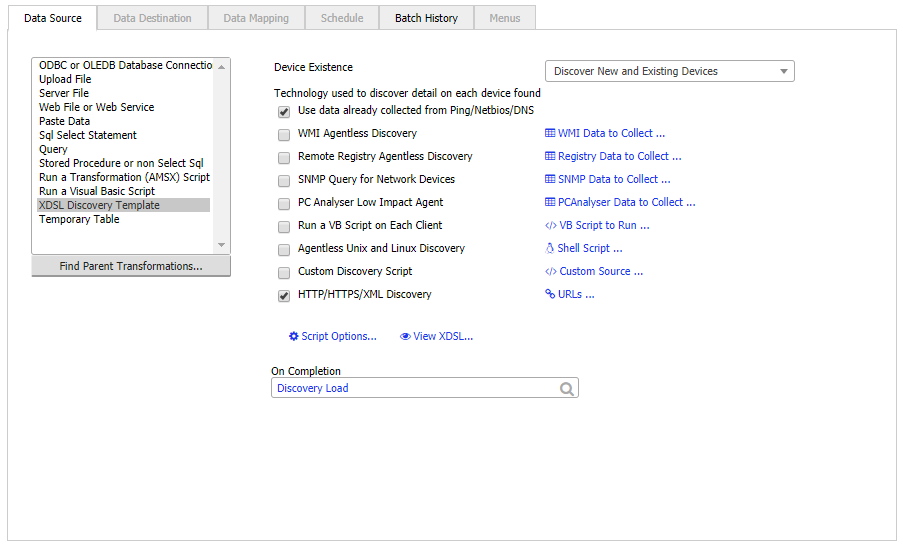This screenshot has width=903, height=548.
Task: Click the WMI Data to Collect table icon
Action: coord(550,134)
